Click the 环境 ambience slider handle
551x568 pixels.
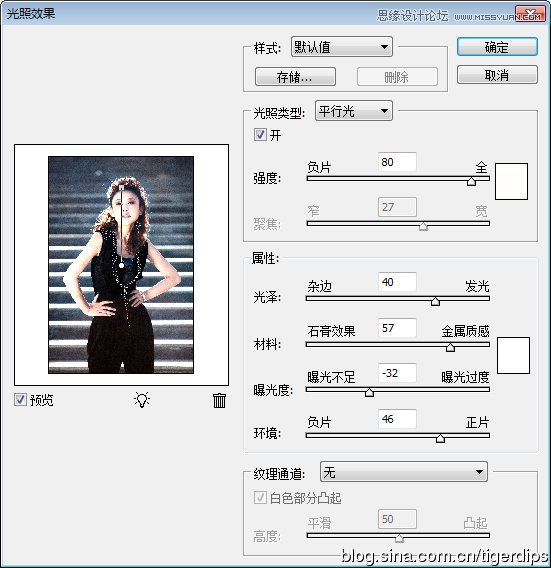(x=441, y=438)
